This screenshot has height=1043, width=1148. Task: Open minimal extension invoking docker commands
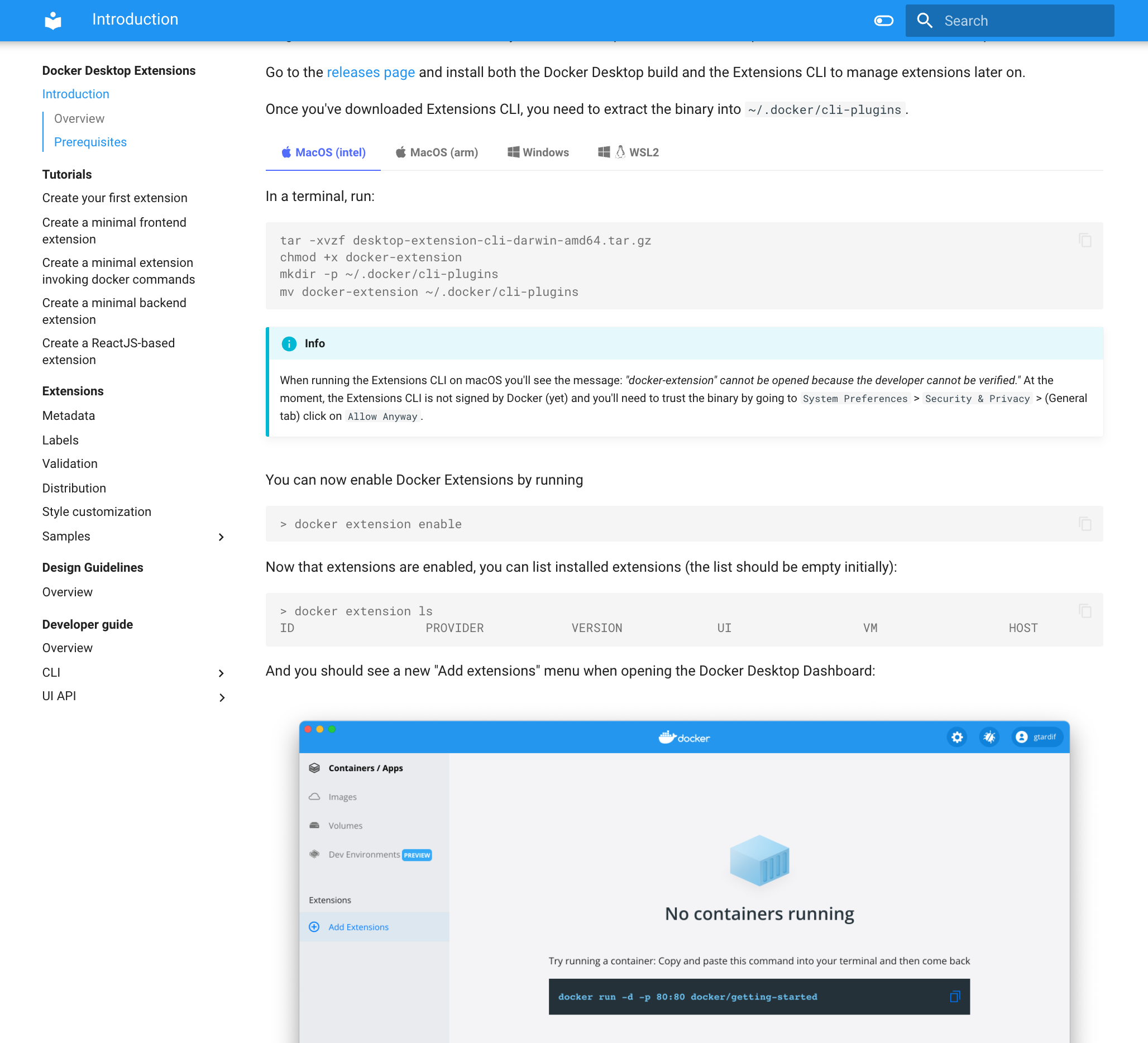[118, 270]
